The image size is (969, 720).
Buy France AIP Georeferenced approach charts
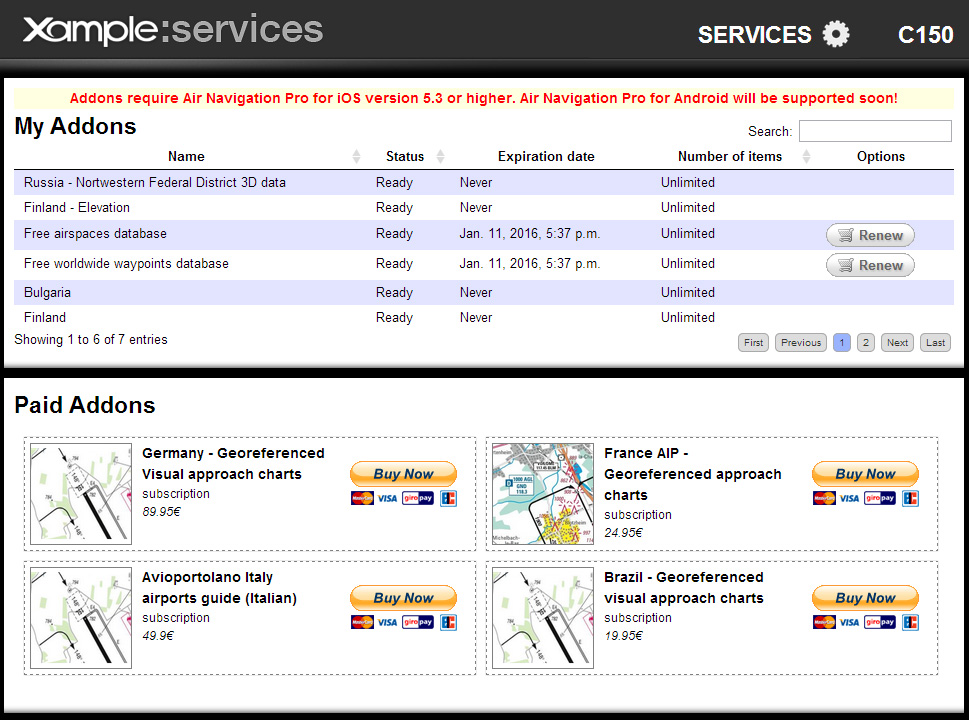click(865, 474)
